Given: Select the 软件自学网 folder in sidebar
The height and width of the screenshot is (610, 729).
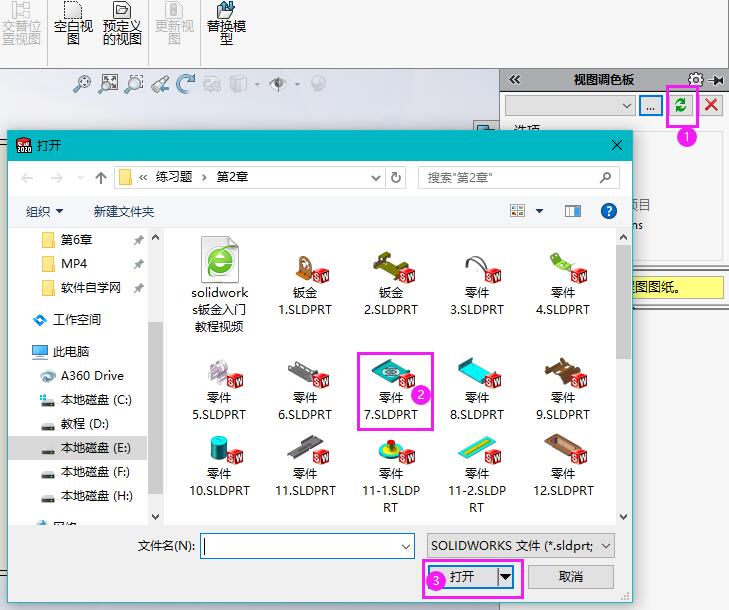Looking at the screenshot, I should 91,288.
